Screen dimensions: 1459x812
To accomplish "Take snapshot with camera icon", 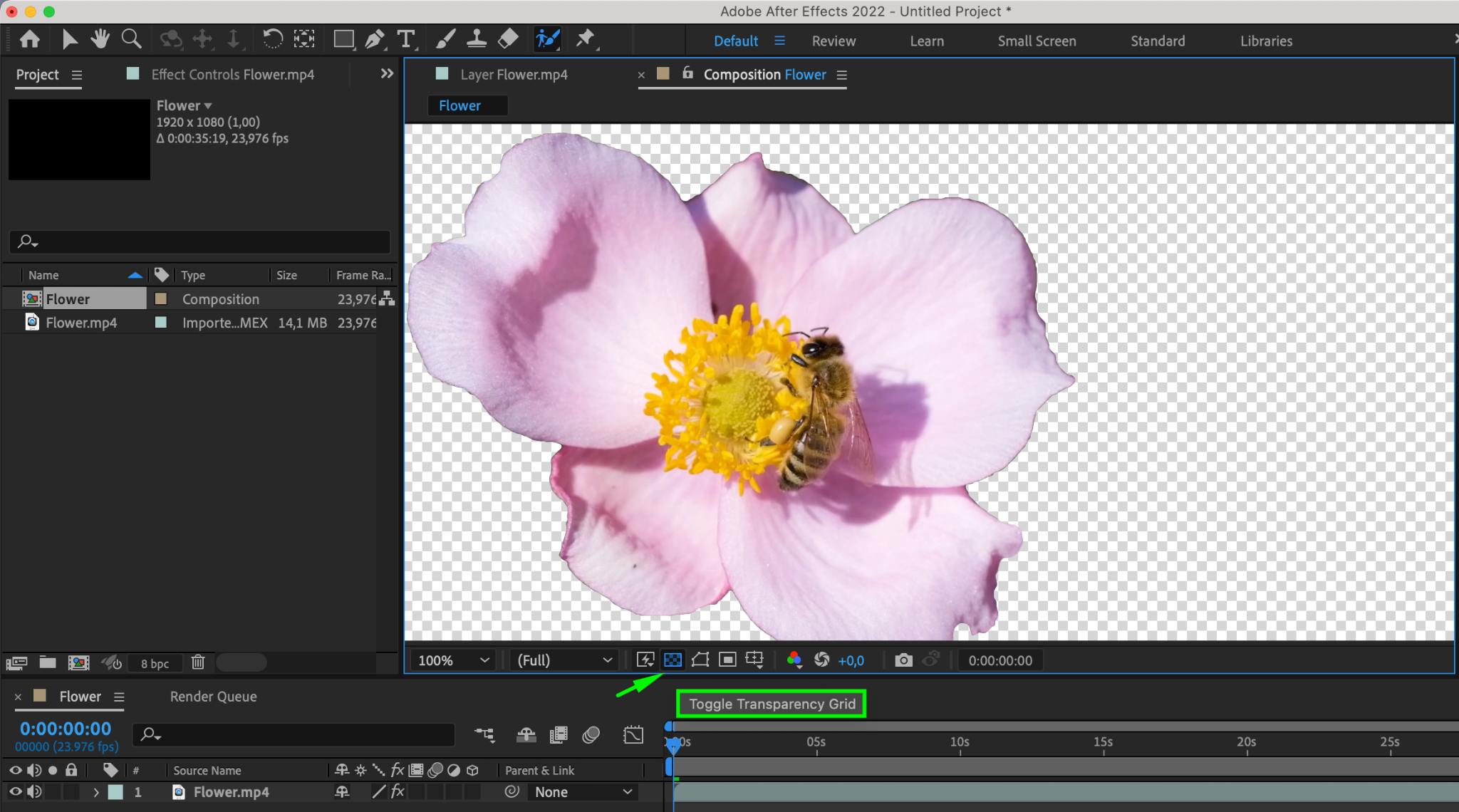I will [903, 660].
